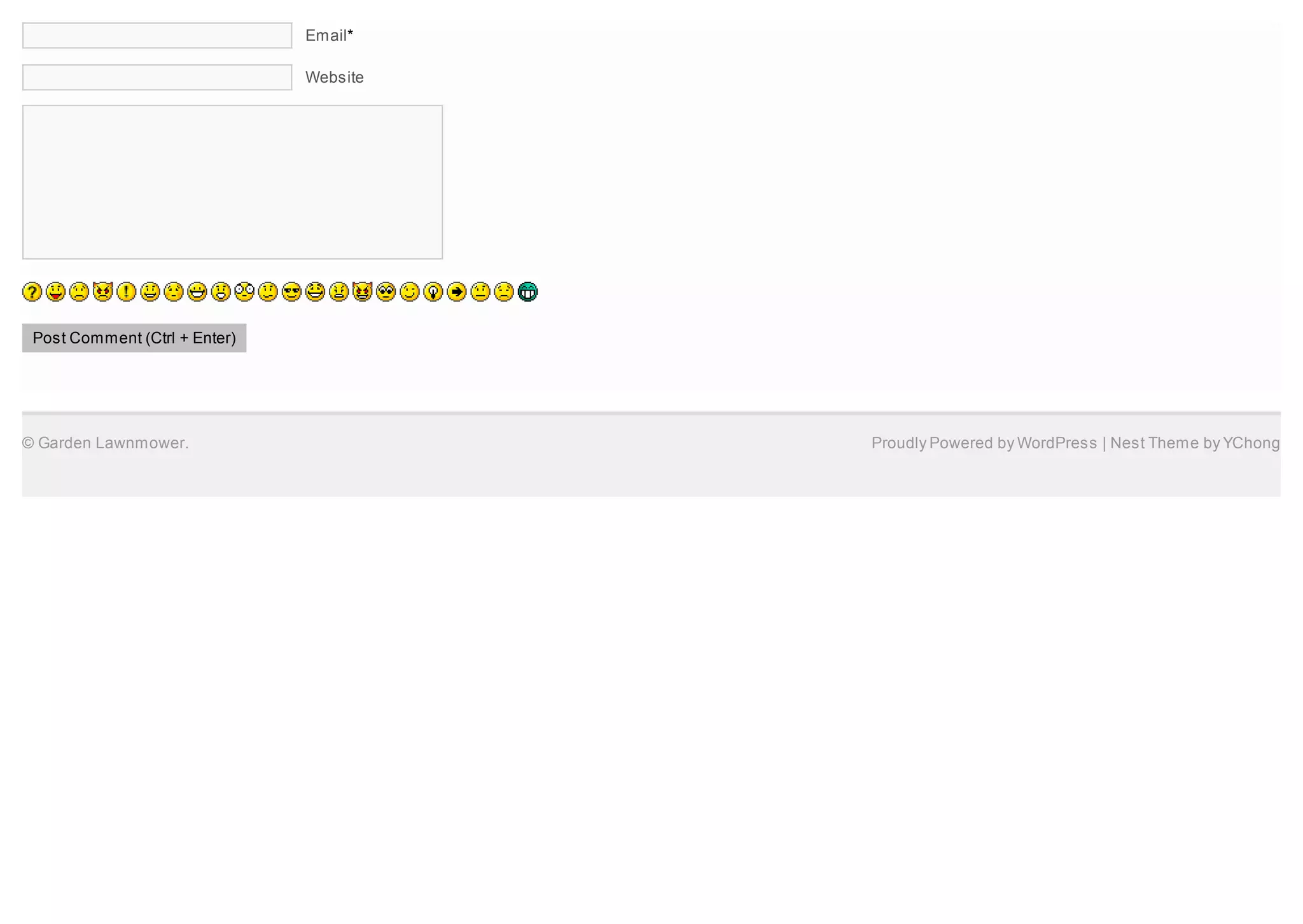This screenshot has height=924, width=1303.
Task: Insert the sad frowning smiley
Action: pos(79,292)
